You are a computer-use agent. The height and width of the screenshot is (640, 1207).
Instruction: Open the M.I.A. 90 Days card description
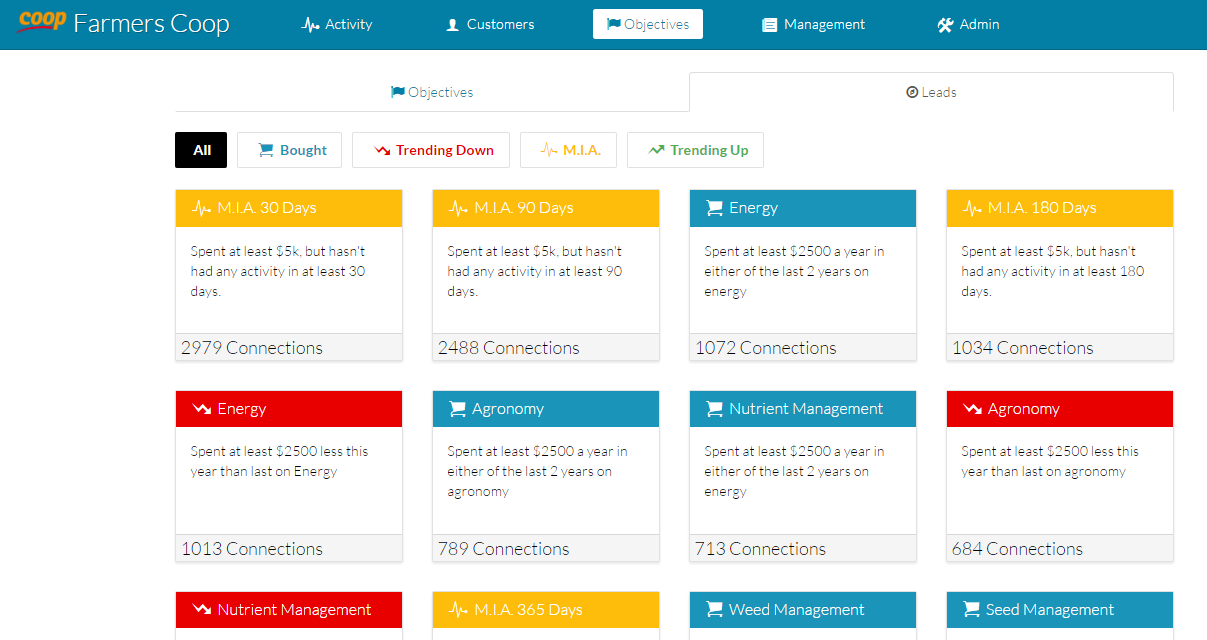tap(545, 271)
